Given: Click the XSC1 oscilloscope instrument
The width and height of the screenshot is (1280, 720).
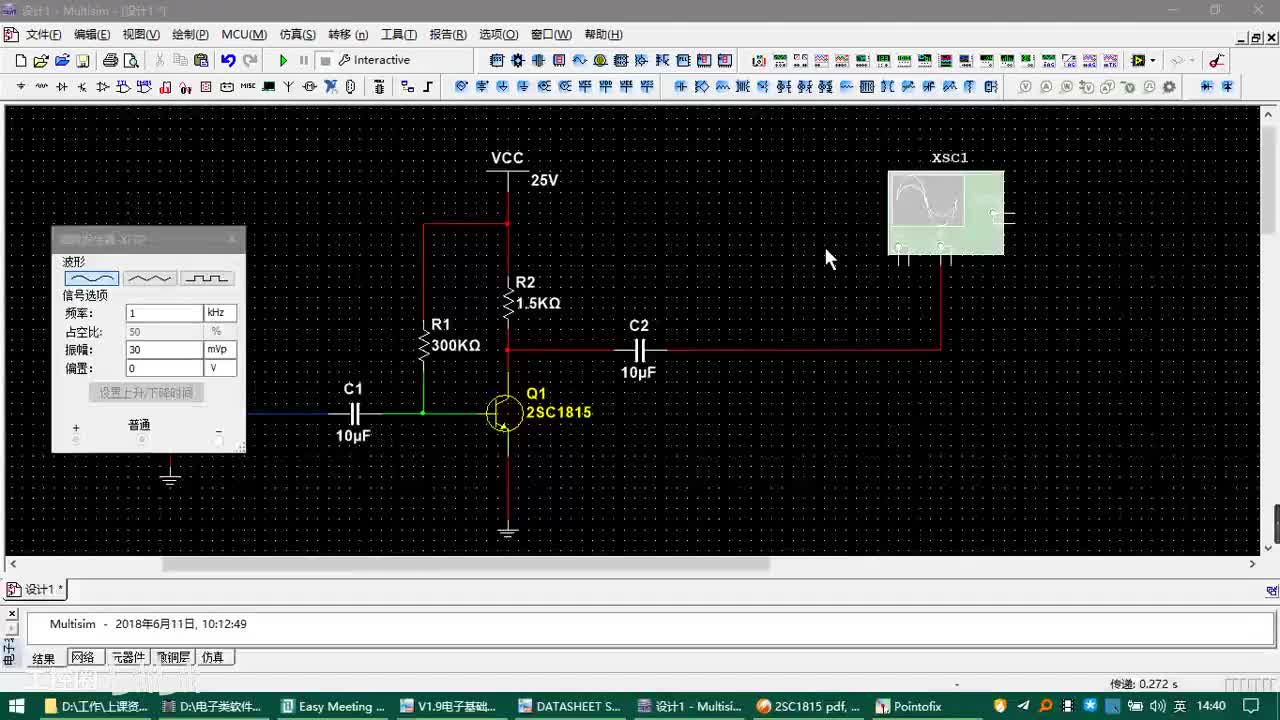Looking at the screenshot, I should [x=945, y=212].
